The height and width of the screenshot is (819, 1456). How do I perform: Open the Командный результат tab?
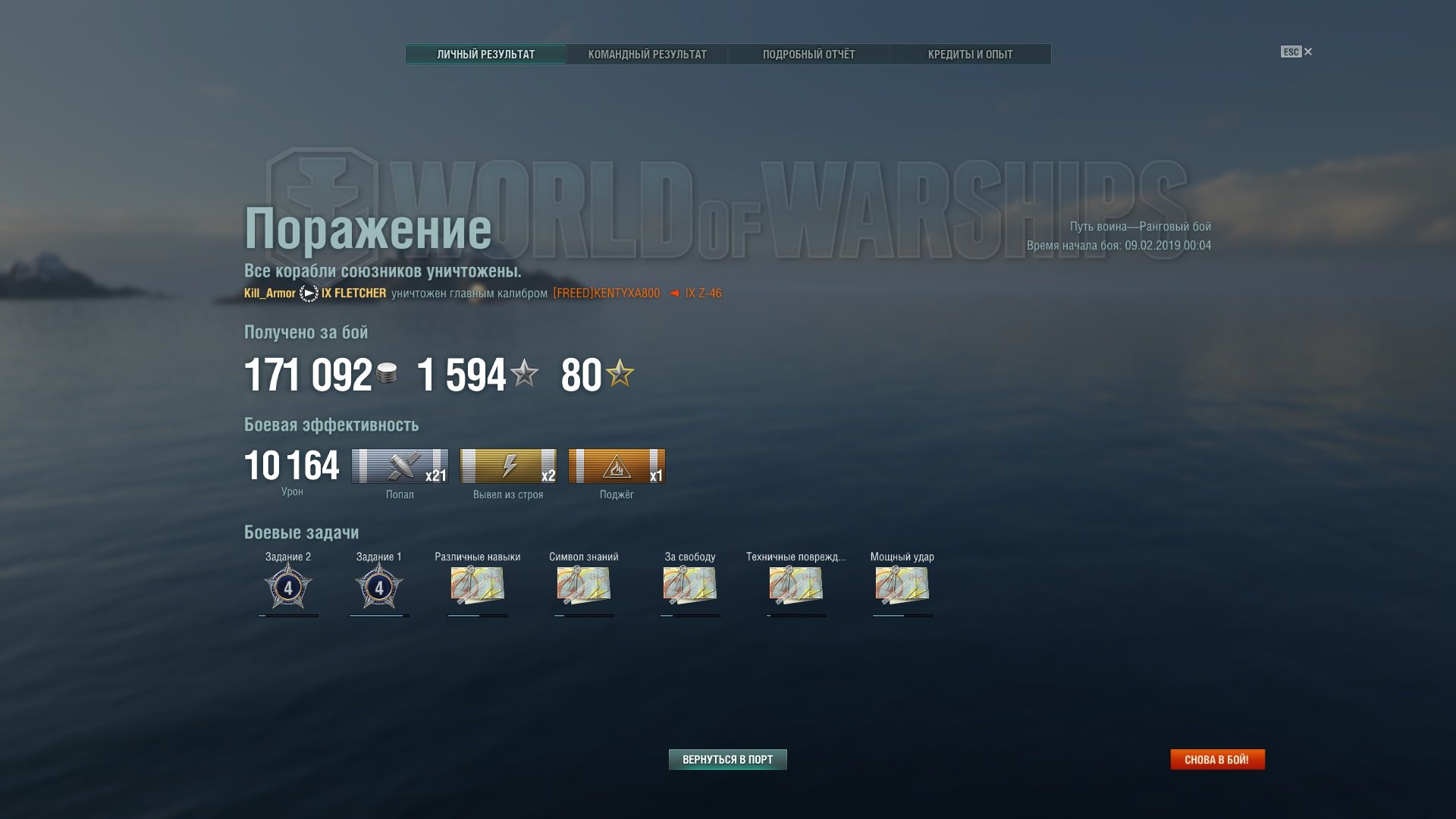tap(647, 55)
